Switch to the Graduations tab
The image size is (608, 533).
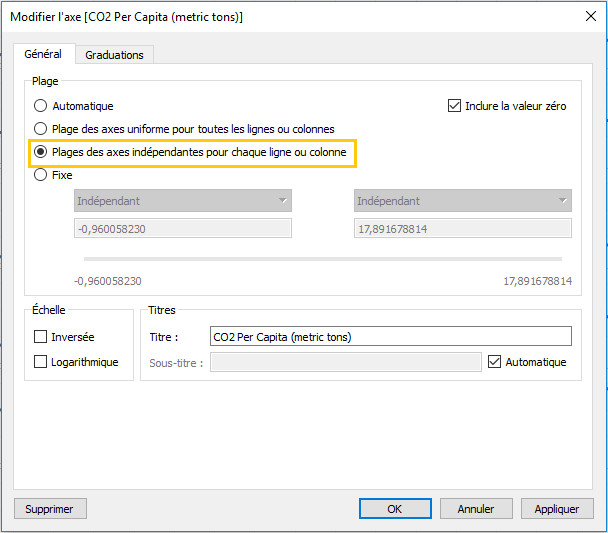(x=114, y=55)
